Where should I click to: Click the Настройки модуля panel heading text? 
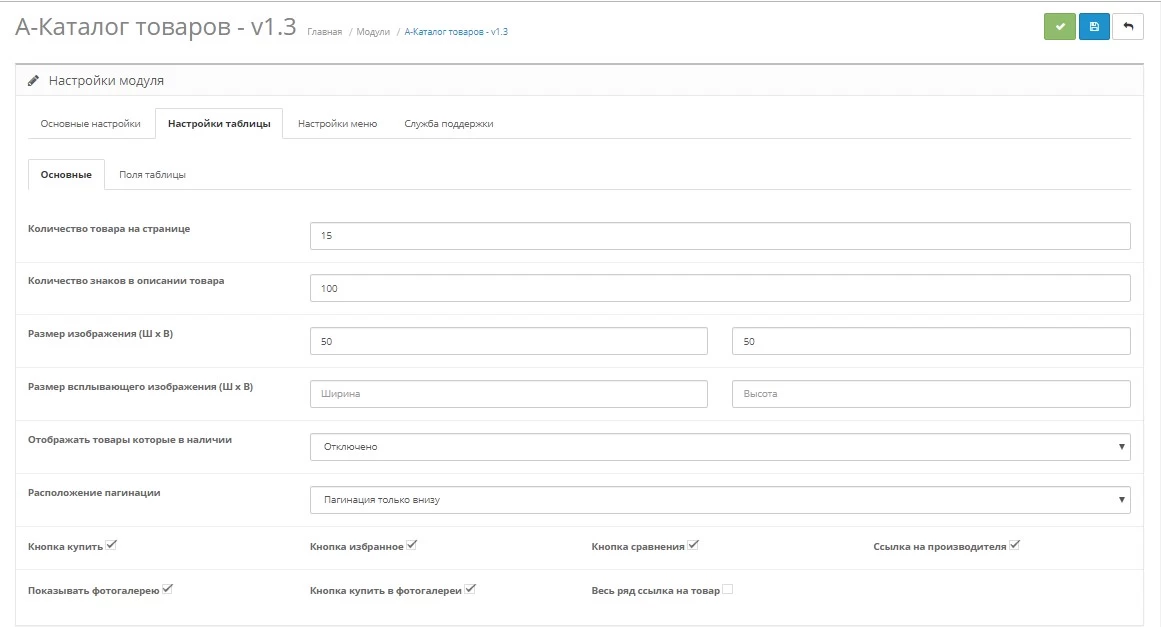106,81
